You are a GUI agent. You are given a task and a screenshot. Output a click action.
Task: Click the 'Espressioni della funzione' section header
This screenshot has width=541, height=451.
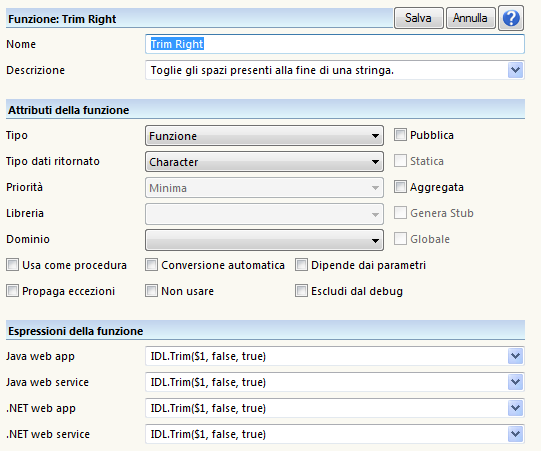click(x=76, y=331)
